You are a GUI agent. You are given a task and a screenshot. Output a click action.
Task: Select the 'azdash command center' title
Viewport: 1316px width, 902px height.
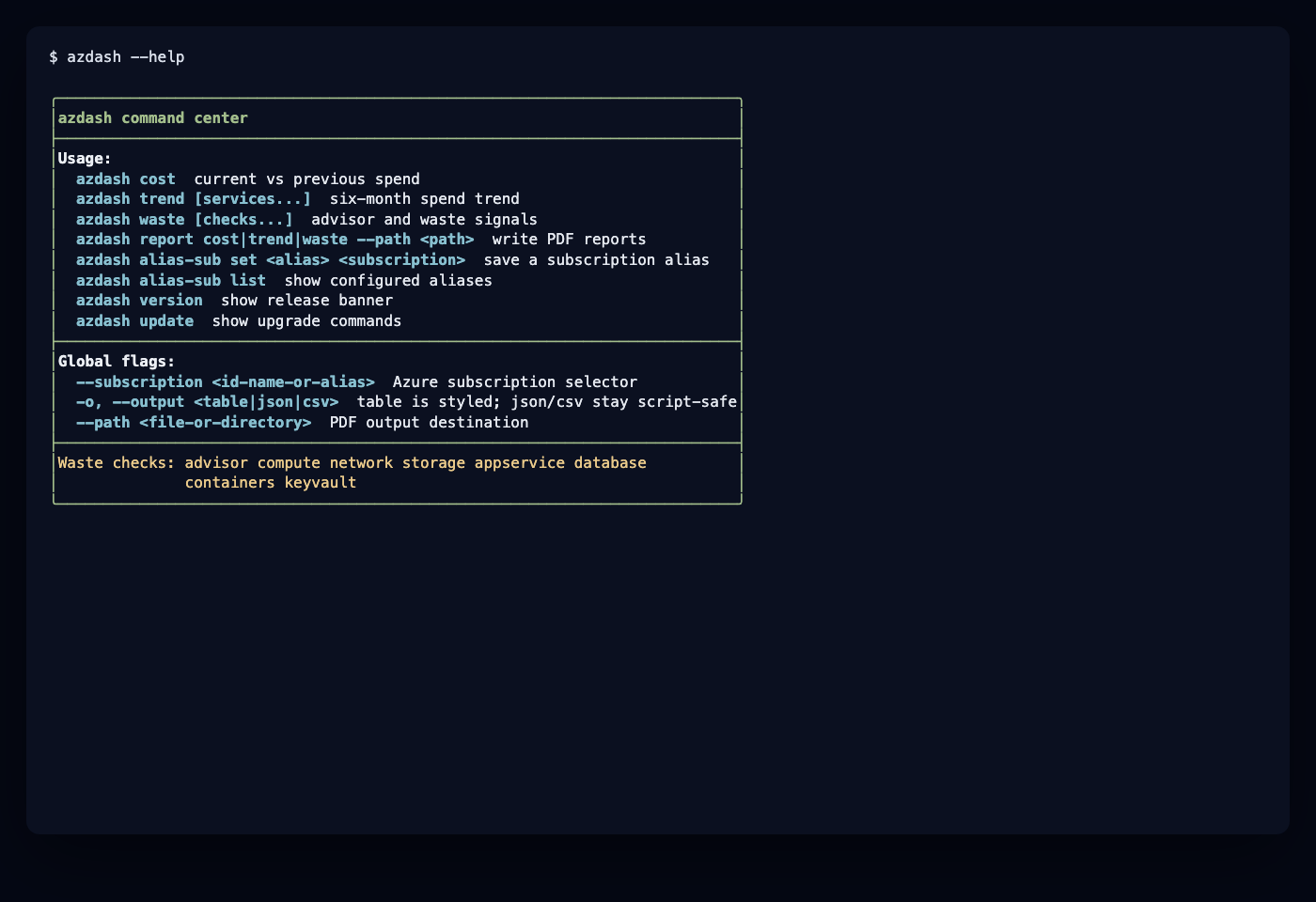[x=153, y=117]
